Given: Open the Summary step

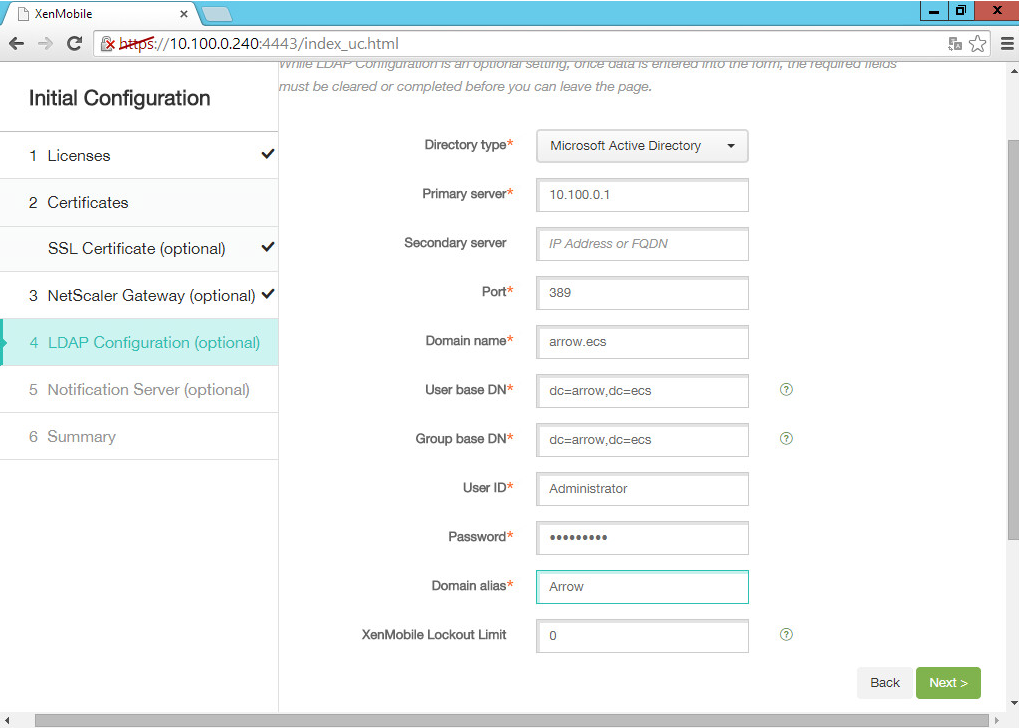Looking at the screenshot, I should pyautogui.click(x=138, y=436).
